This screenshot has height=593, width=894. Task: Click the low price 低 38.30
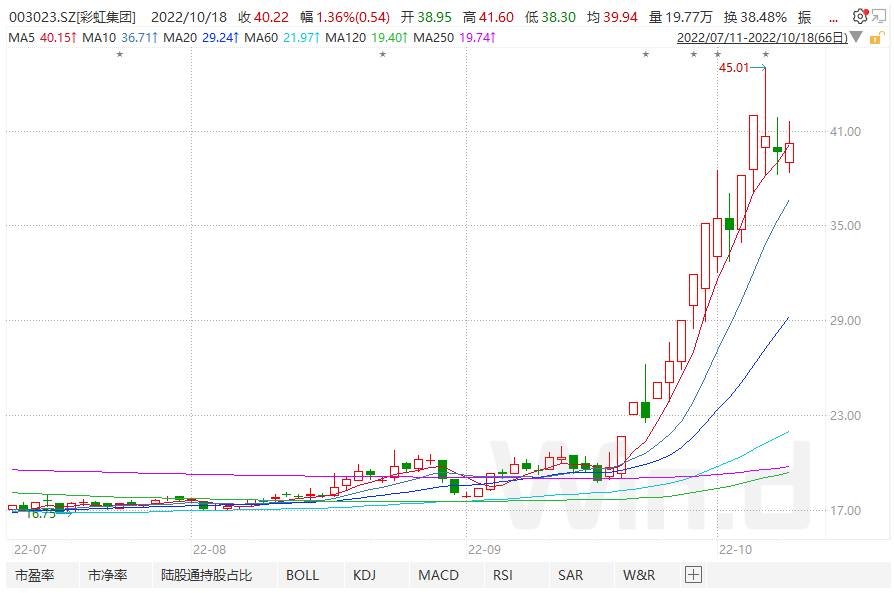click(x=550, y=17)
